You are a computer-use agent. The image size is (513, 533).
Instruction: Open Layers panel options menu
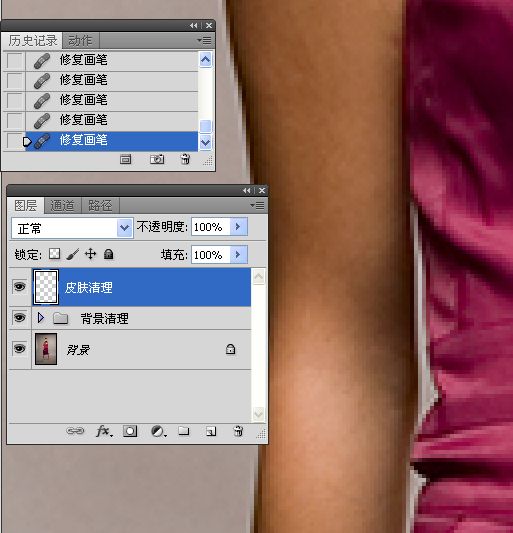[257, 205]
